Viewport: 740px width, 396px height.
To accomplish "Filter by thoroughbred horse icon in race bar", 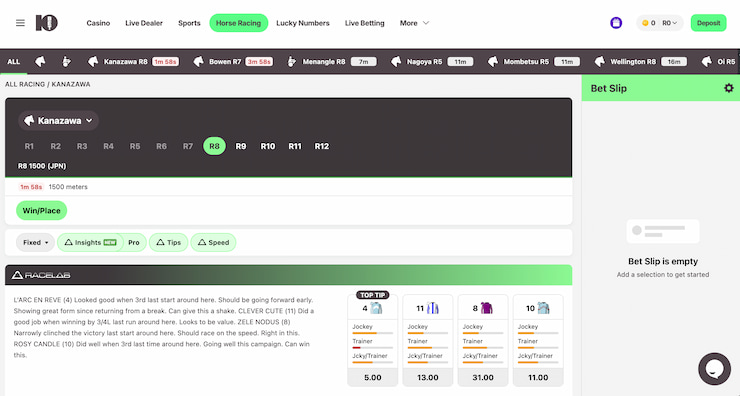I will tap(40, 61).
